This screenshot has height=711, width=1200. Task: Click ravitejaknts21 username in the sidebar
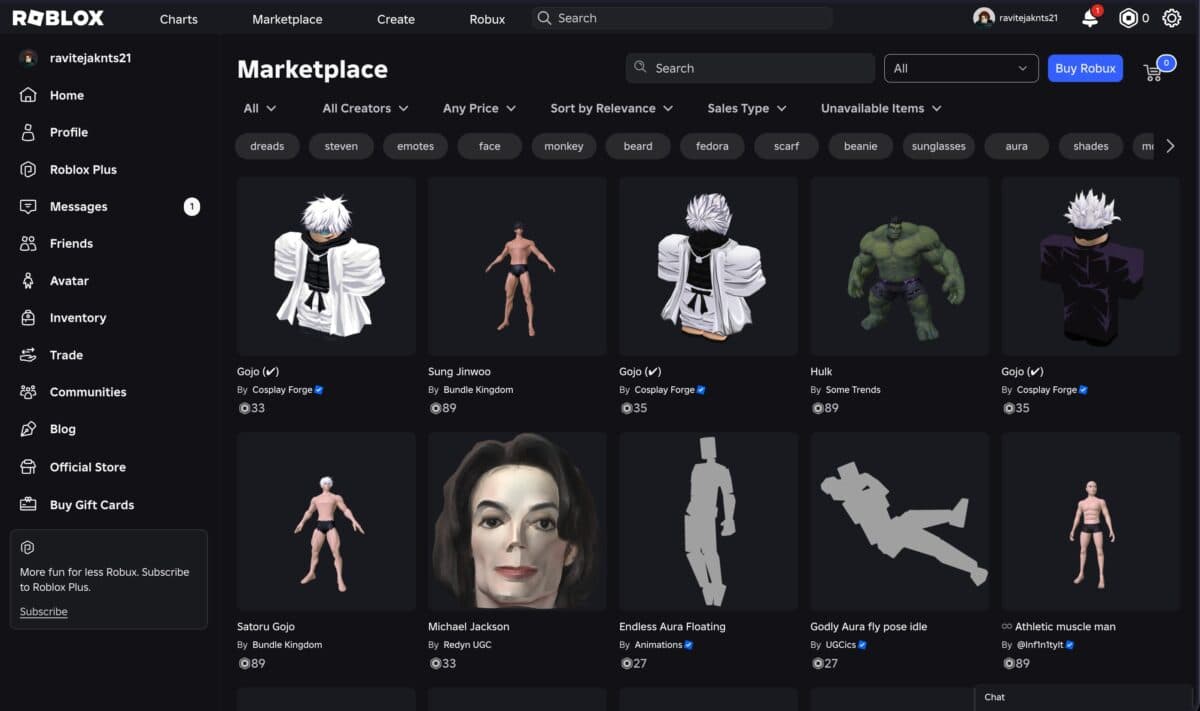[91, 58]
